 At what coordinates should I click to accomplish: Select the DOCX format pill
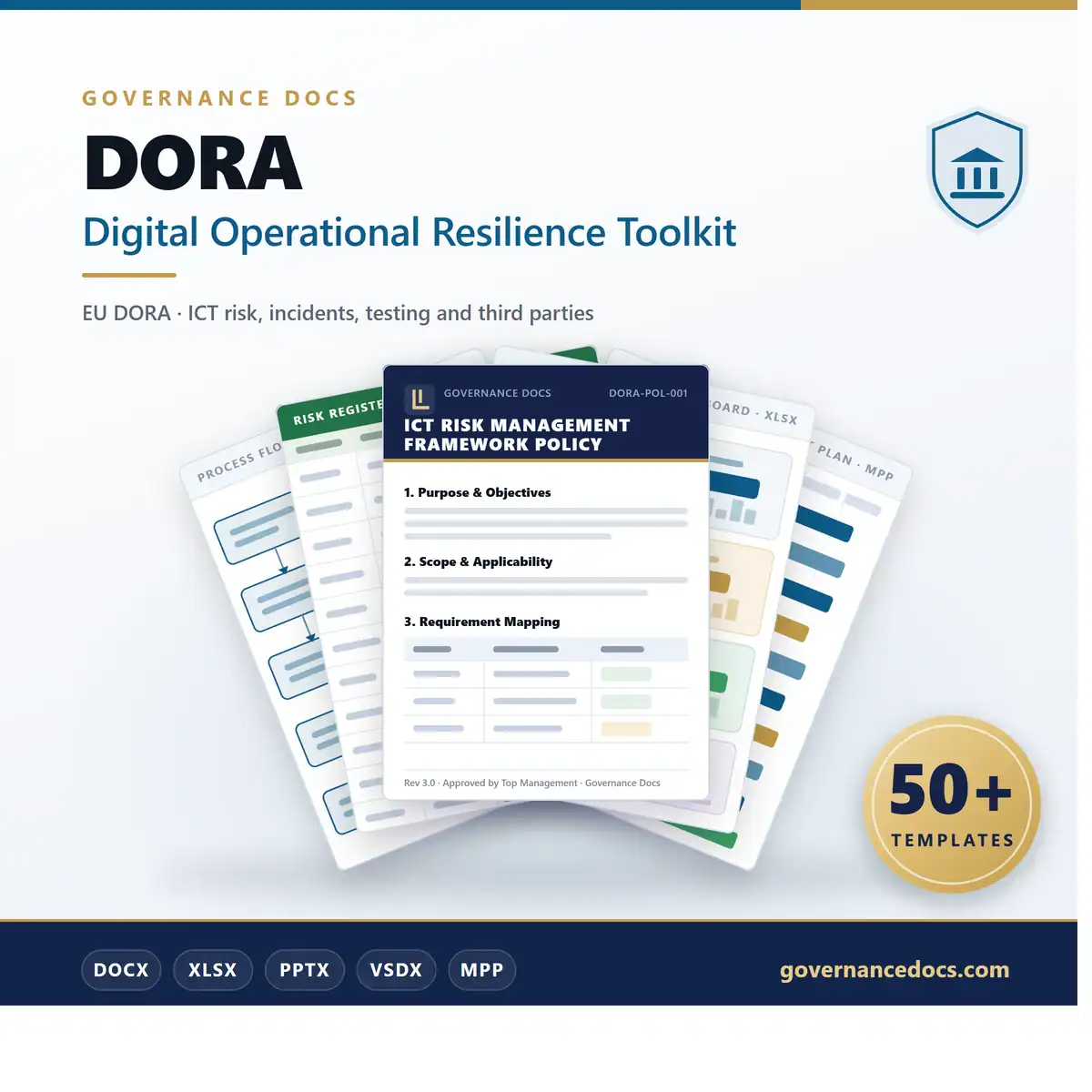(x=121, y=970)
